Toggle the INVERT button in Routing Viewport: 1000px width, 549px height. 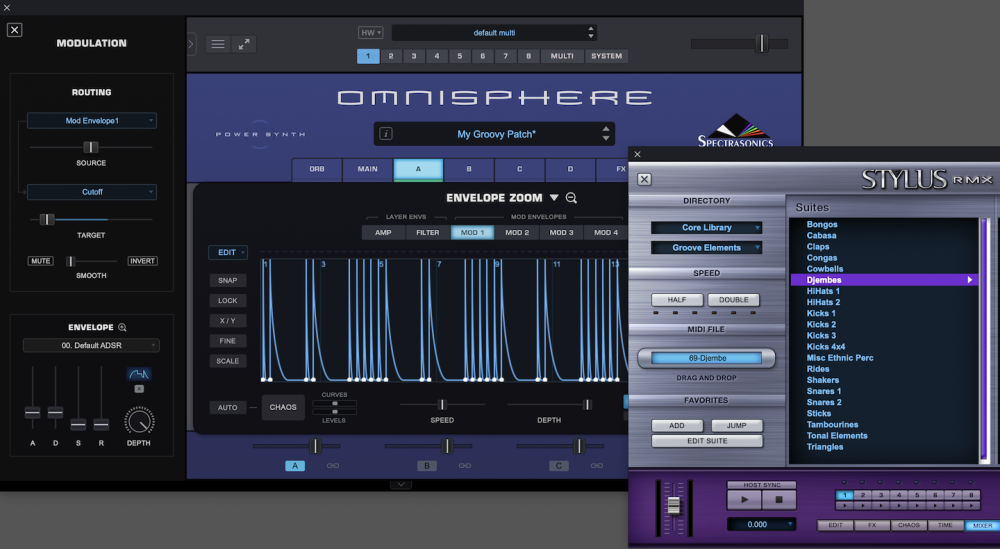pyautogui.click(x=142, y=261)
